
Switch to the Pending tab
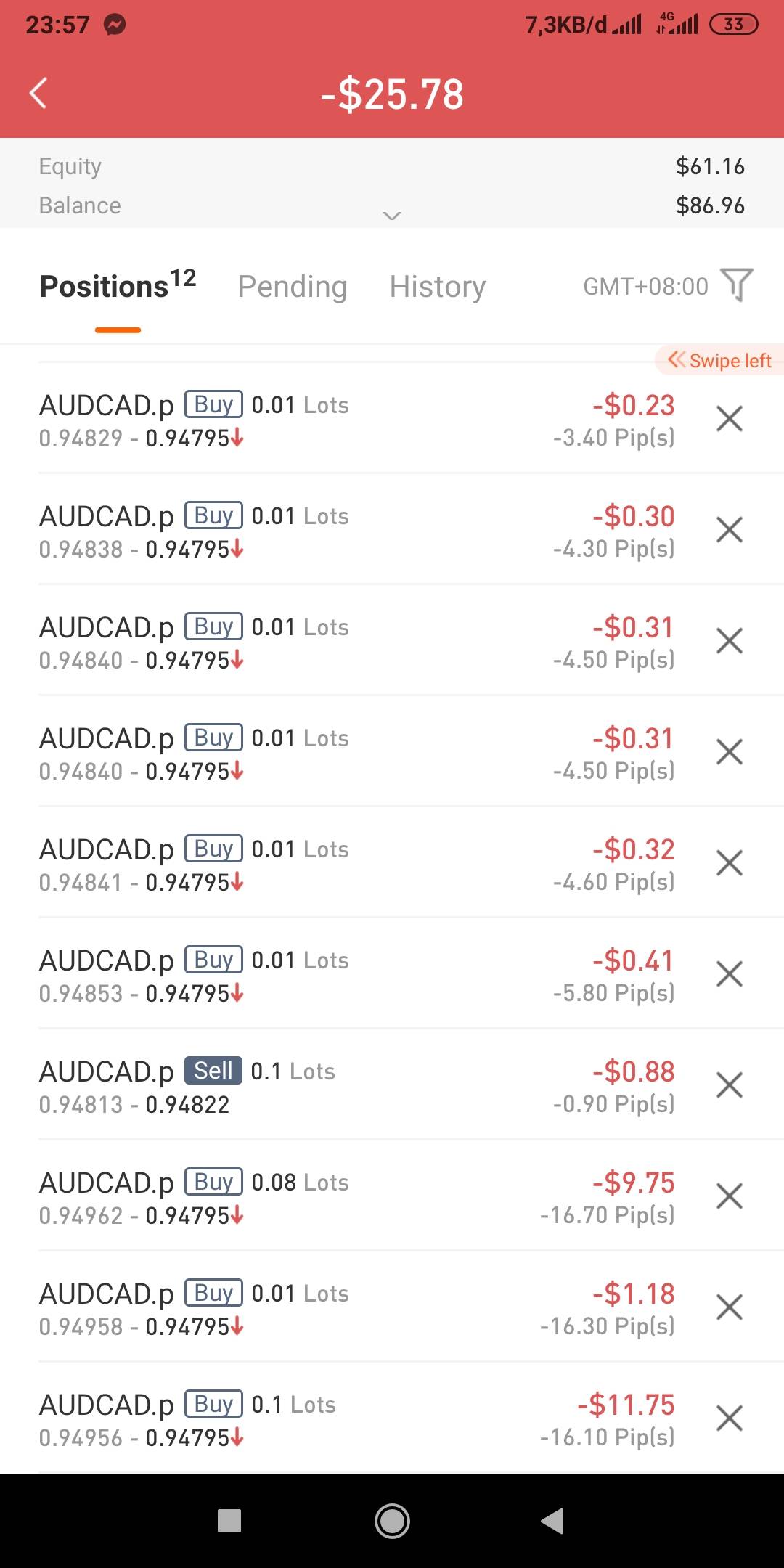pyautogui.click(x=293, y=287)
